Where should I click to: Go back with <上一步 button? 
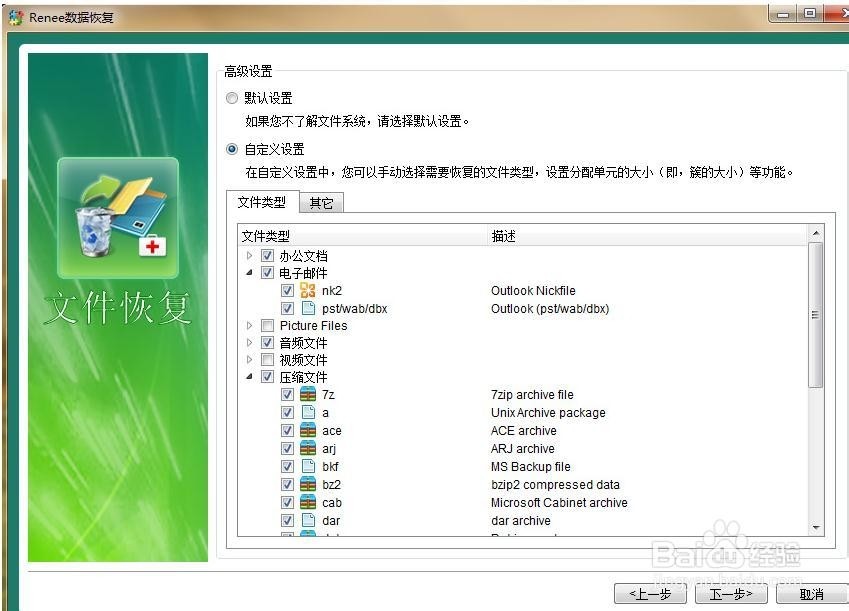650,594
